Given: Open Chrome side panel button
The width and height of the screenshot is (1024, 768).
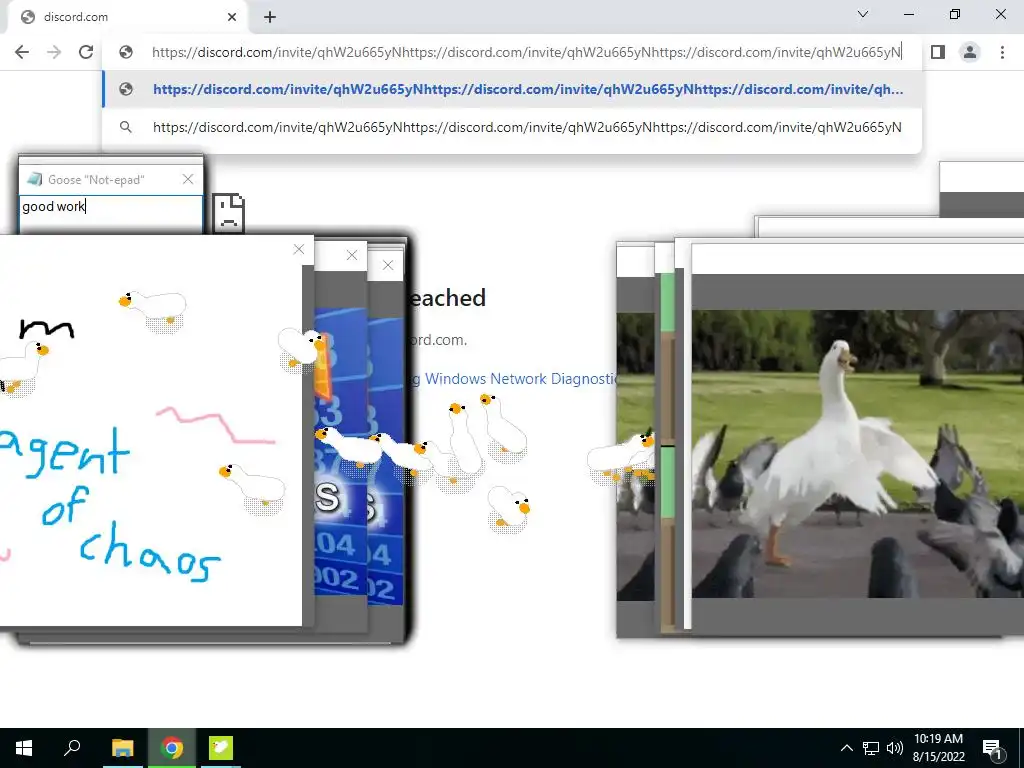Looking at the screenshot, I should [938, 52].
